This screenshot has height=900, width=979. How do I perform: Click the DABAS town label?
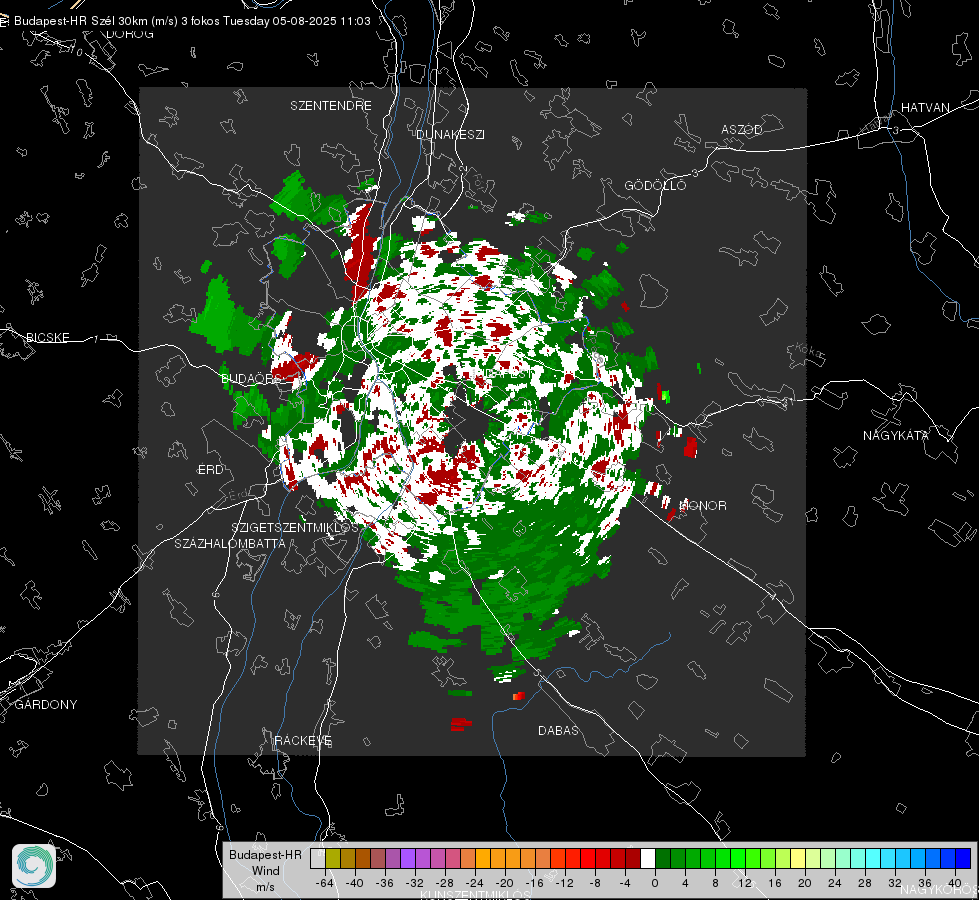558,731
